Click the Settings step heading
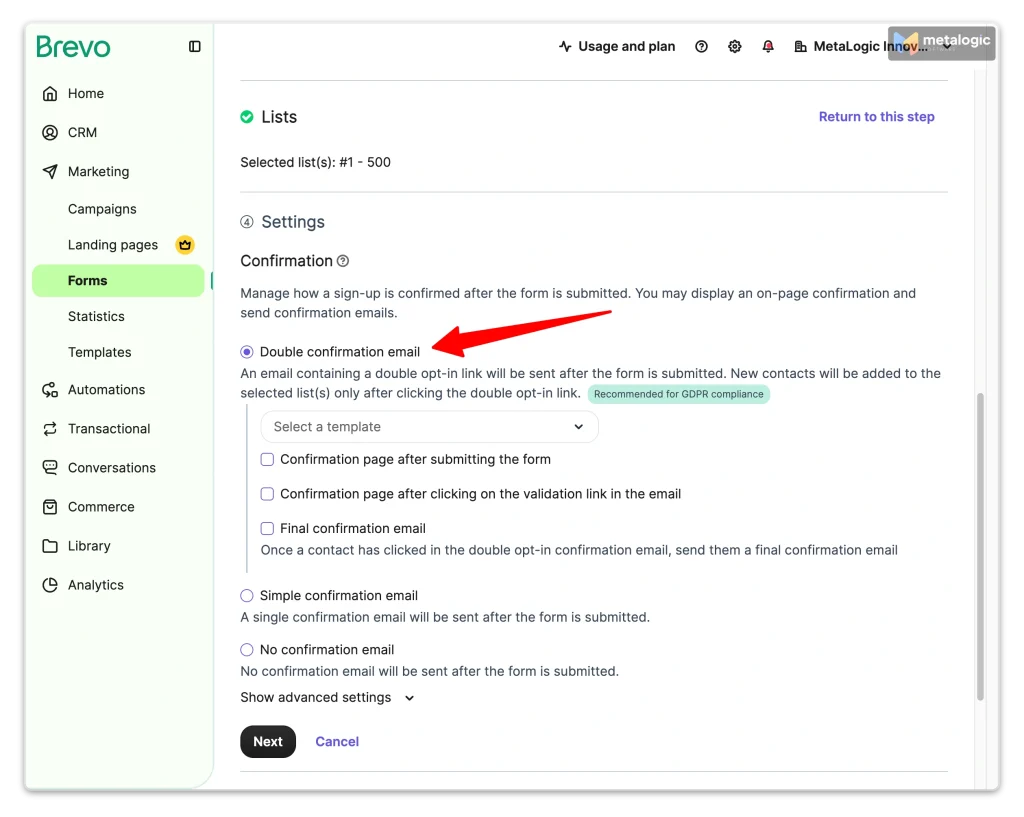1024x817 pixels. pos(293,222)
